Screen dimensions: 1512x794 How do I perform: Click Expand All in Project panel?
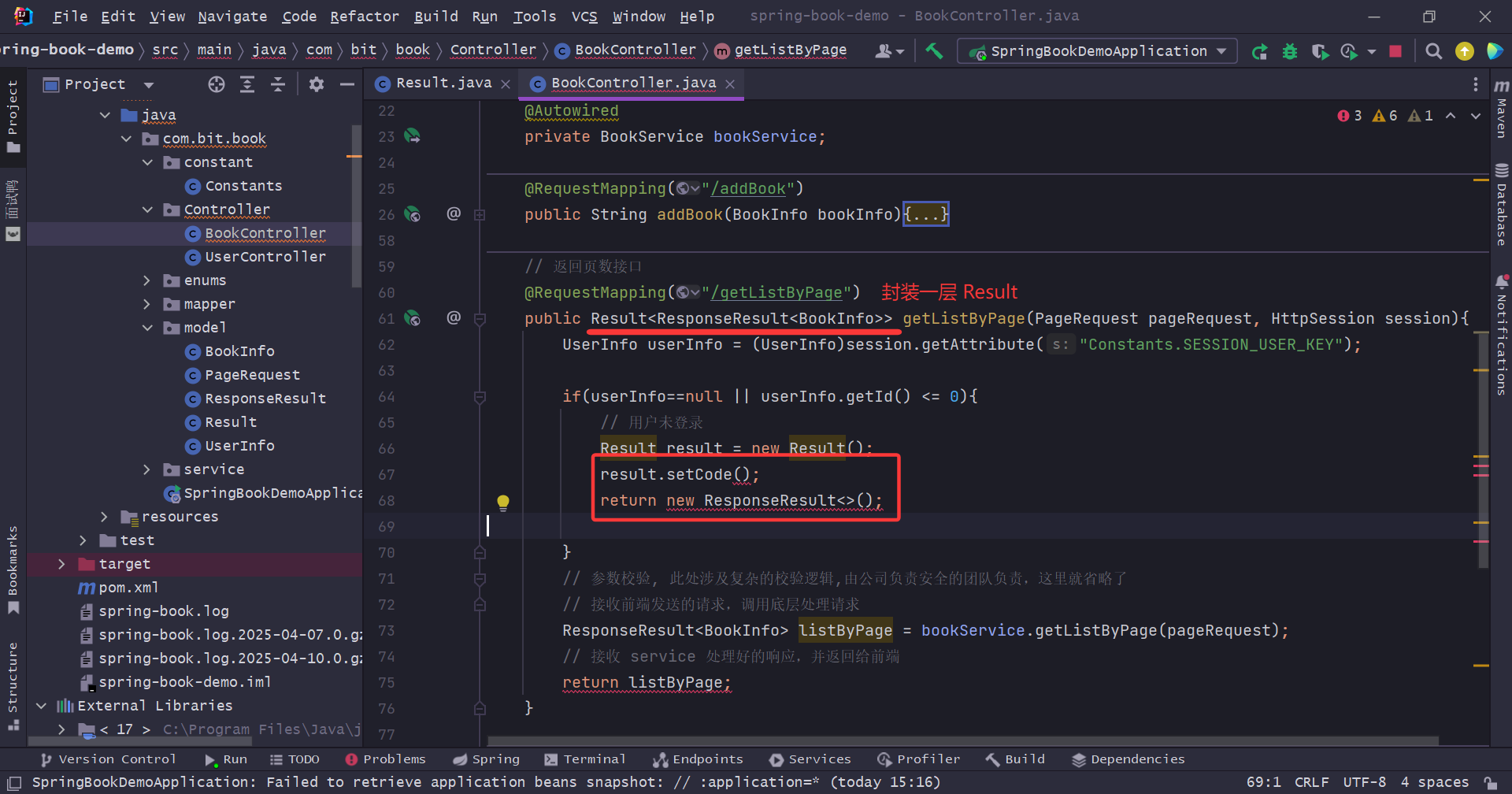point(247,84)
